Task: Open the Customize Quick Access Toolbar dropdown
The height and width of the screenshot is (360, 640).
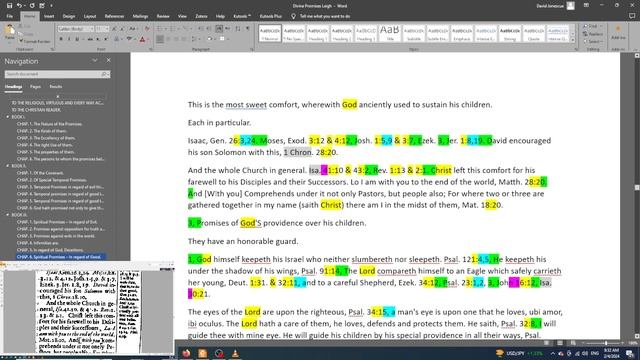Action: coord(51,6)
